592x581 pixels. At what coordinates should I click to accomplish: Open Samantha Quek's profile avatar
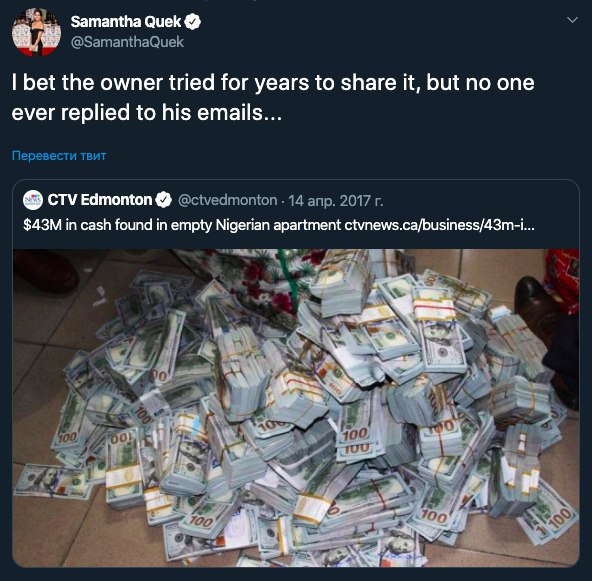click(36, 32)
